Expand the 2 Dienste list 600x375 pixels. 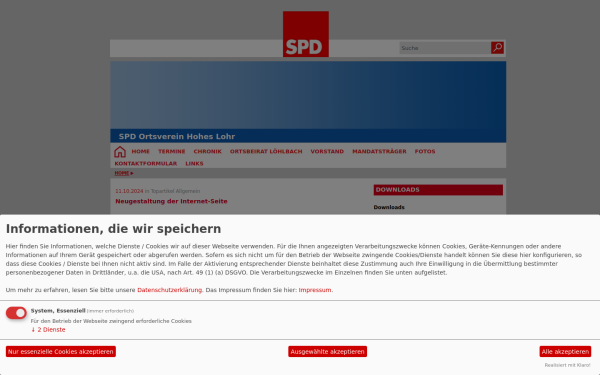click(48, 330)
